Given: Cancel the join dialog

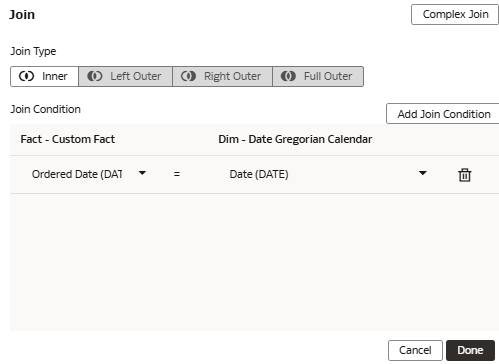Looking at the screenshot, I should (x=415, y=350).
